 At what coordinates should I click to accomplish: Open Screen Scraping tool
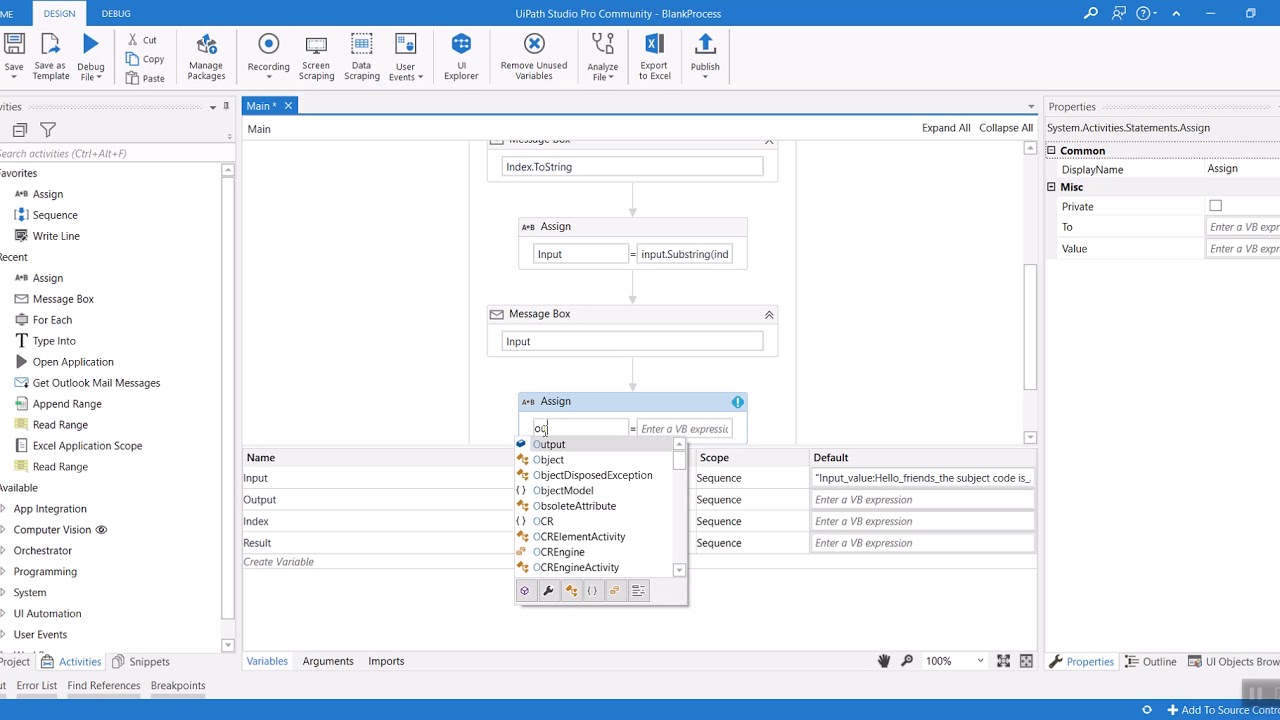tap(316, 57)
